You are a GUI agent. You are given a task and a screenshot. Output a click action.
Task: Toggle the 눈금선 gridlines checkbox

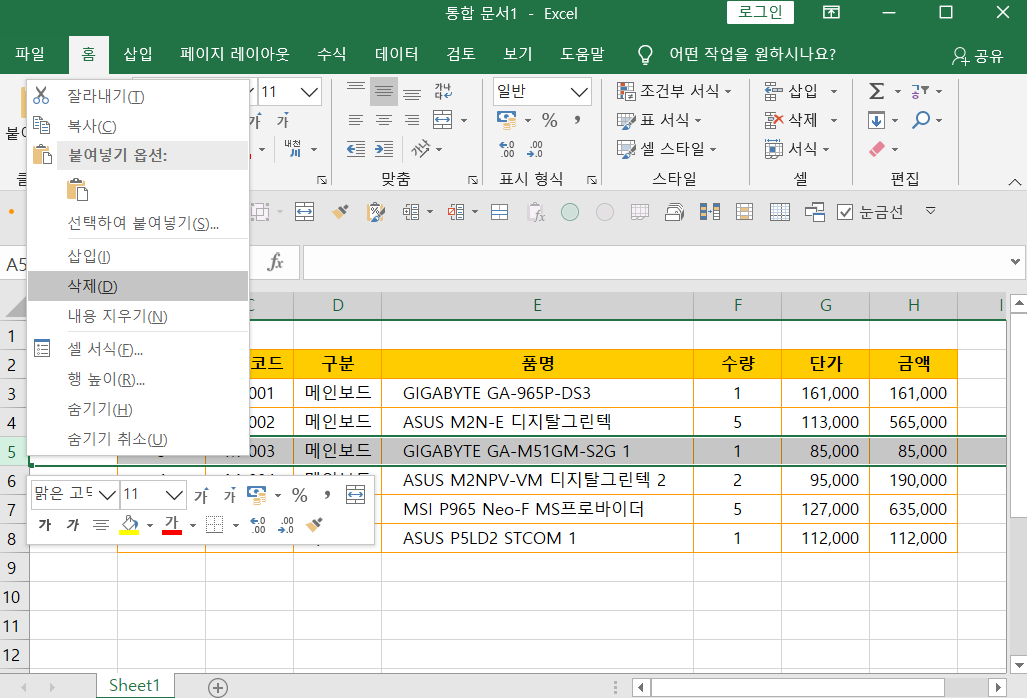tap(845, 212)
